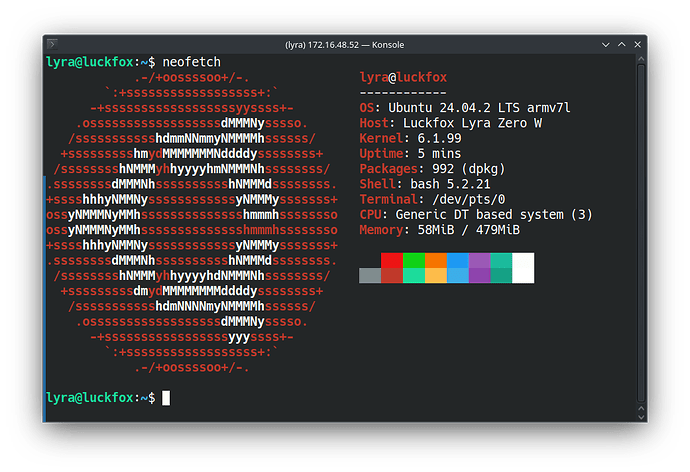The width and height of the screenshot is (690, 472).
Task: Click the top 'lyra@luckfox:~$' prompt
Action: click(101, 62)
